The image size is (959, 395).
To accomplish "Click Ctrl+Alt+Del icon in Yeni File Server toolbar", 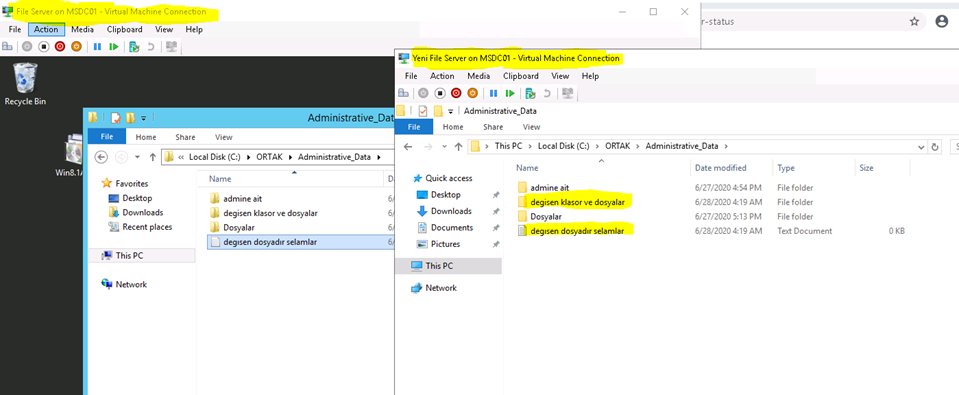I will tap(404, 94).
